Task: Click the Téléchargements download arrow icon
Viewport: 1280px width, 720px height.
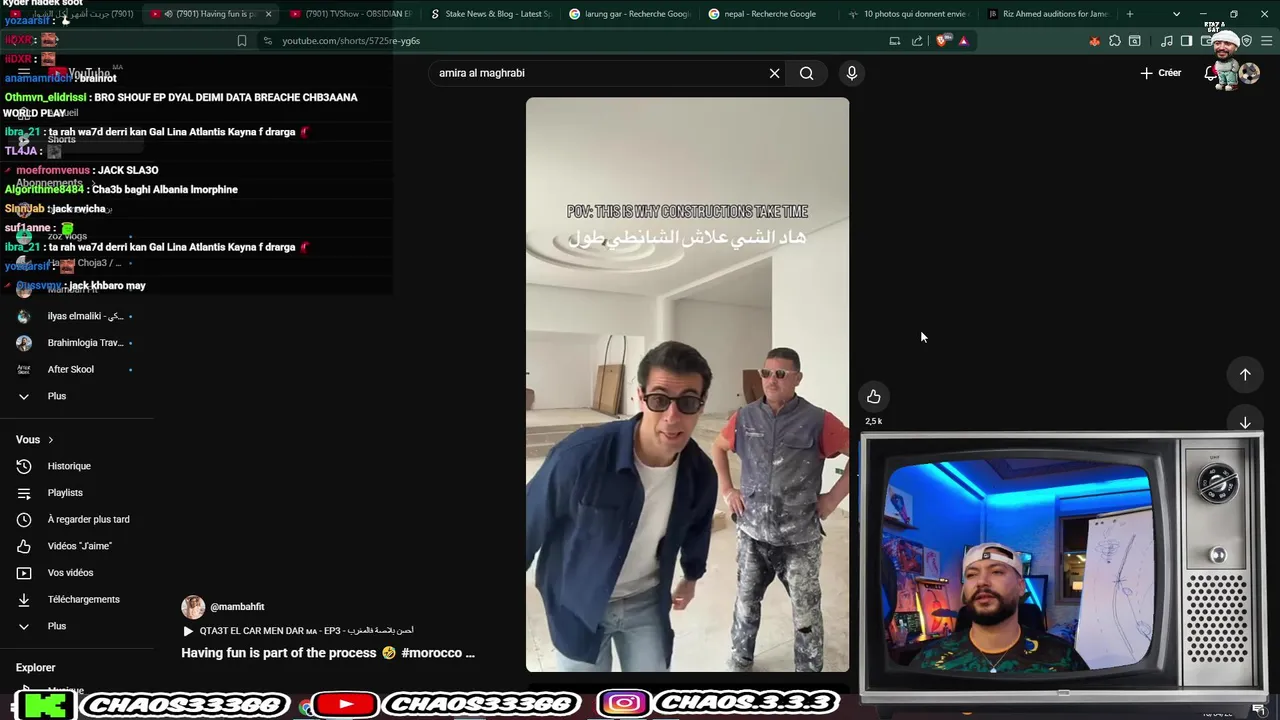Action: [24, 599]
